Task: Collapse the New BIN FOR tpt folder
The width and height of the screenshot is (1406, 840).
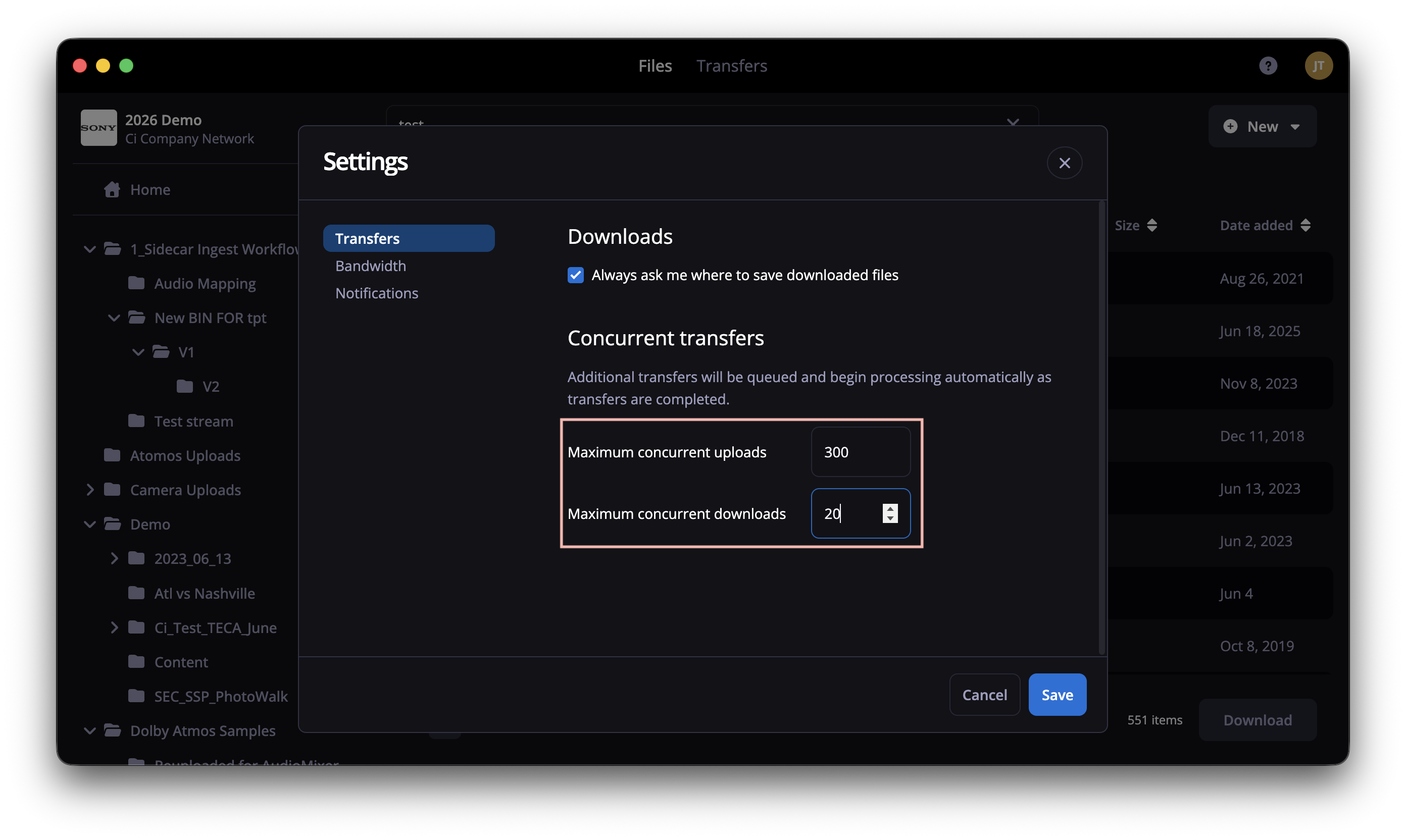Action: click(114, 318)
